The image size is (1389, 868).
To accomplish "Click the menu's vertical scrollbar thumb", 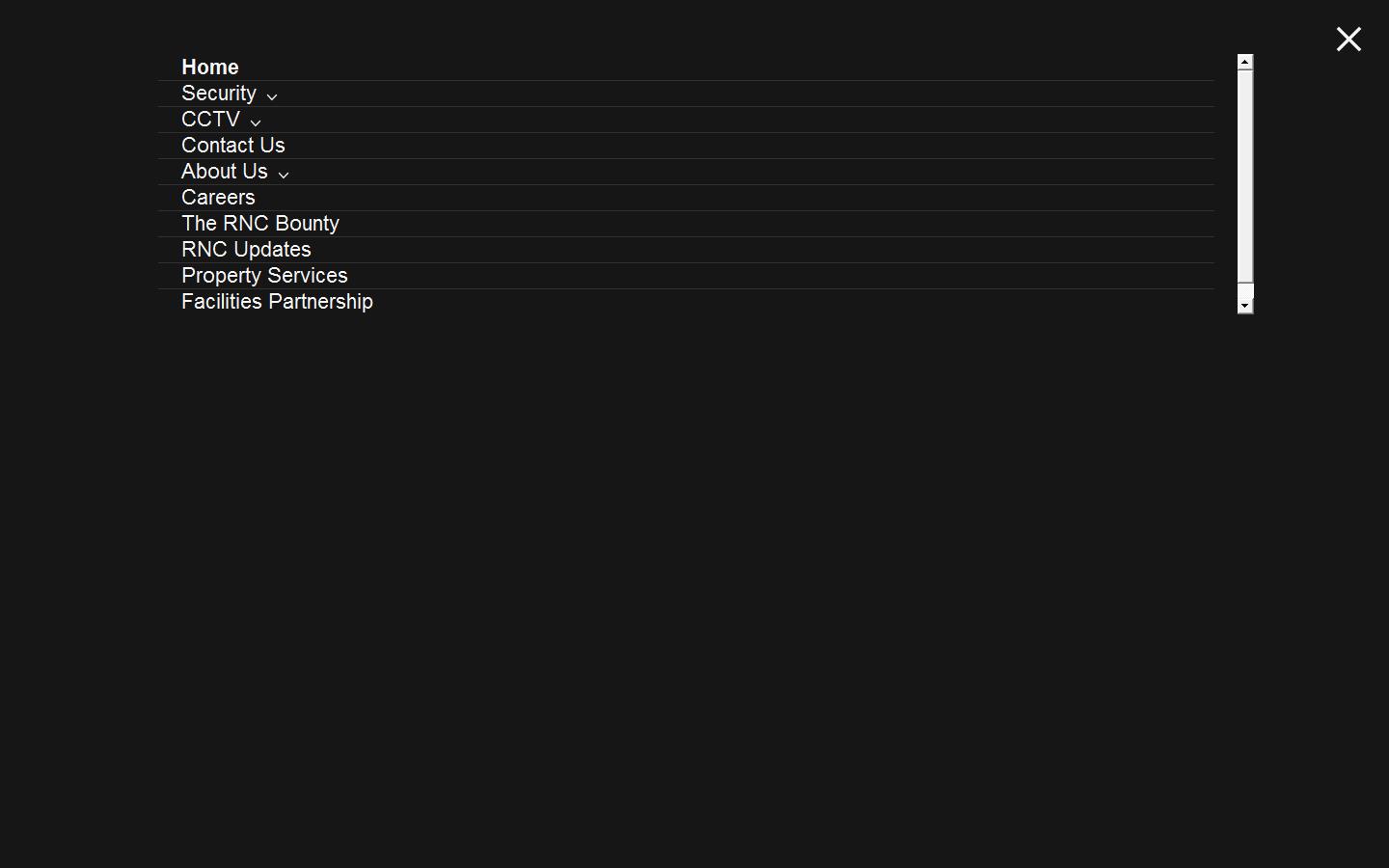I will pyautogui.click(x=1245, y=174).
